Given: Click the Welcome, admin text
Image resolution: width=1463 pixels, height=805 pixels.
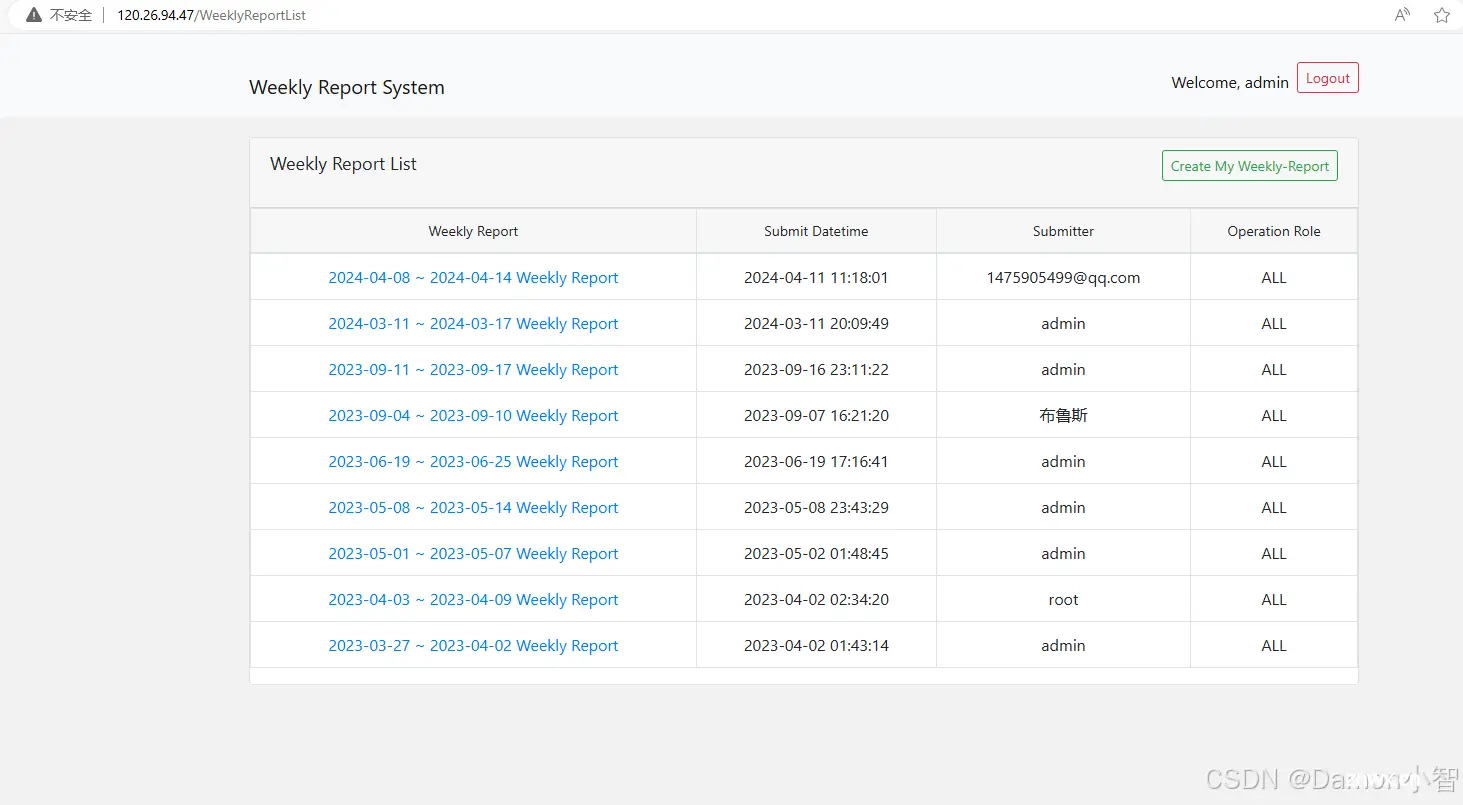Looking at the screenshot, I should pyautogui.click(x=1230, y=83).
